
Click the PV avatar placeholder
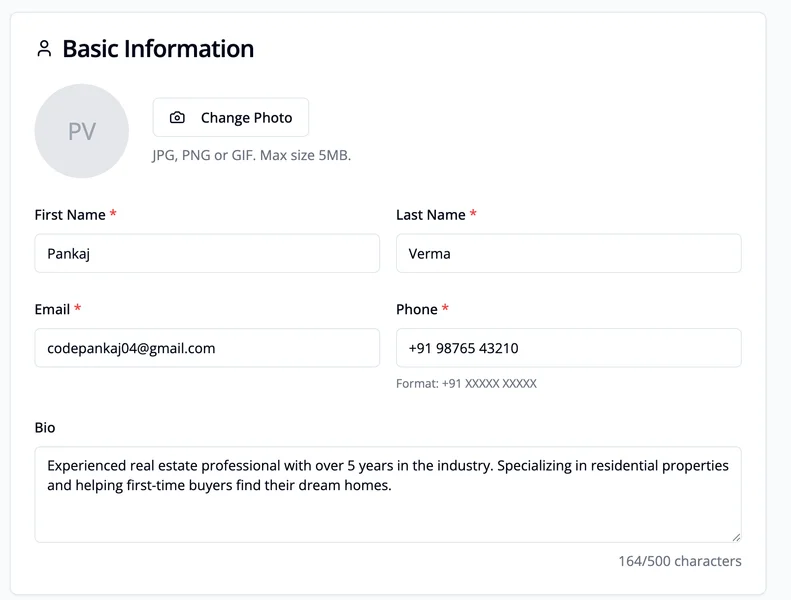click(x=82, y=131)
